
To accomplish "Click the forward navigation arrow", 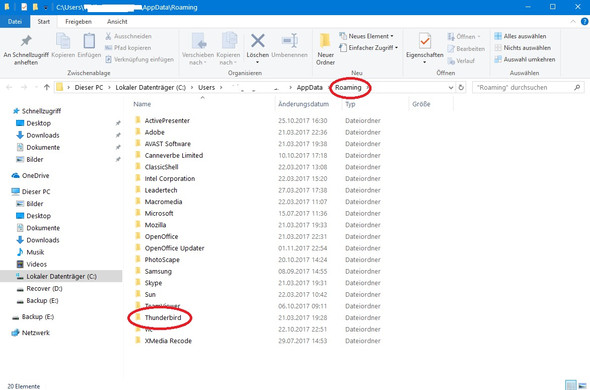I will pos(24,87).
